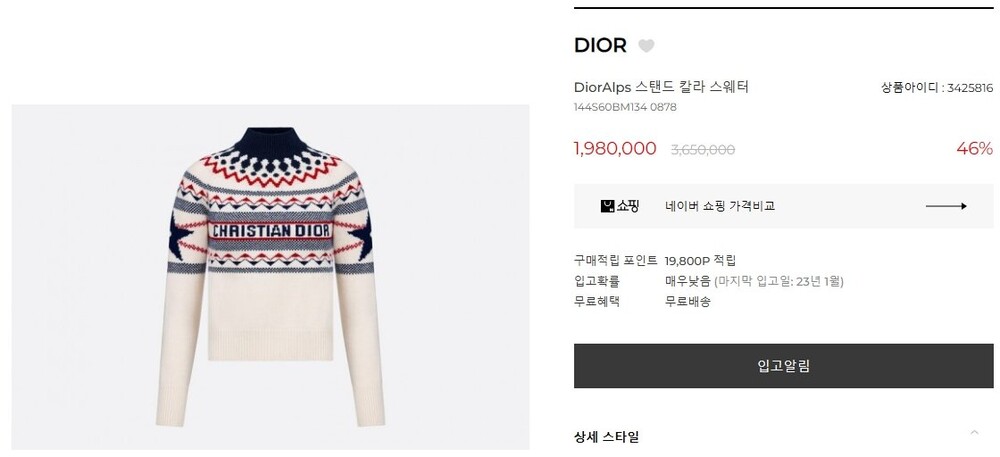The width and height of the screenshot is (1000, 457).
Task: Click 상품아이디 : 3425816 text
Action: click(x=937, y=88)
